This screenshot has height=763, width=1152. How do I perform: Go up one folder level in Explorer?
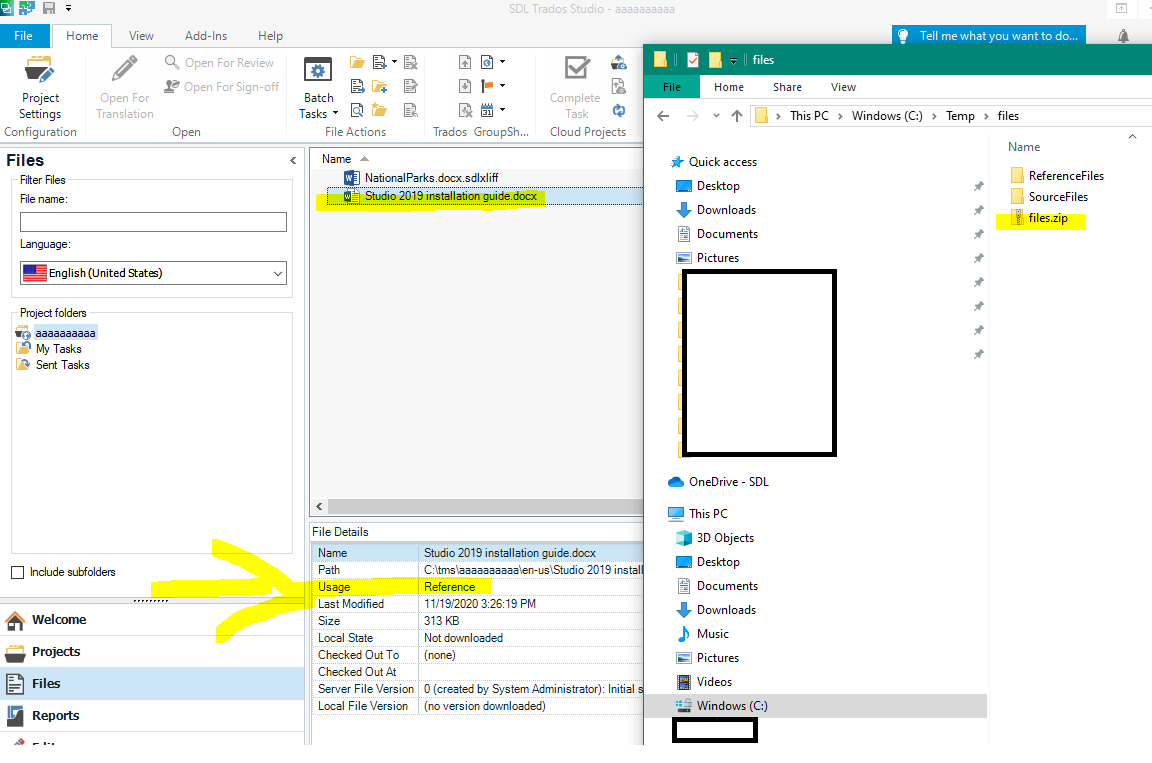pos(737,116)
